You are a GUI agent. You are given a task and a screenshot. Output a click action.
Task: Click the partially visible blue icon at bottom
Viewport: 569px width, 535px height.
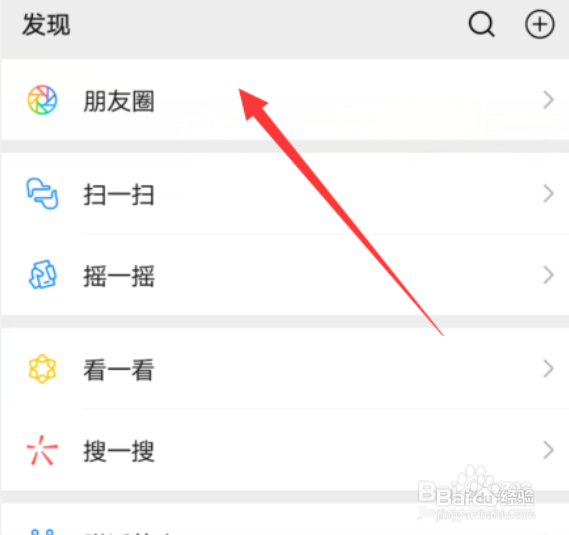point(42,532)
